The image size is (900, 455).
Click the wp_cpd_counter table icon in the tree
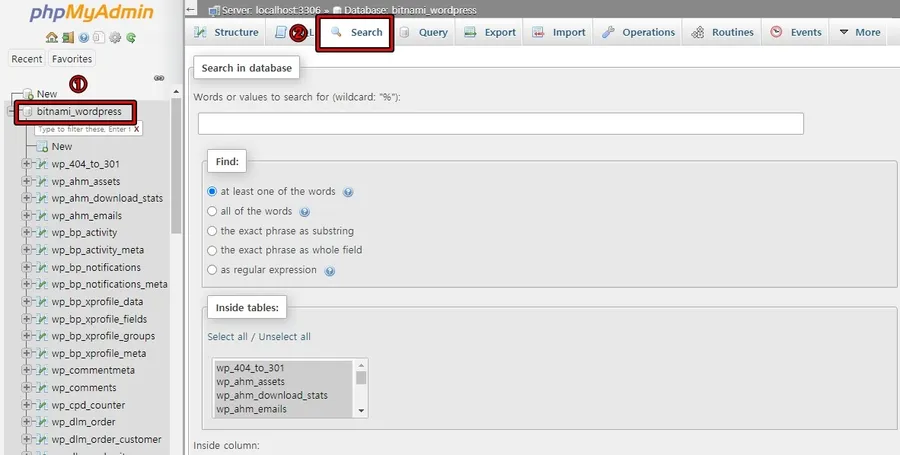[42, 405]
